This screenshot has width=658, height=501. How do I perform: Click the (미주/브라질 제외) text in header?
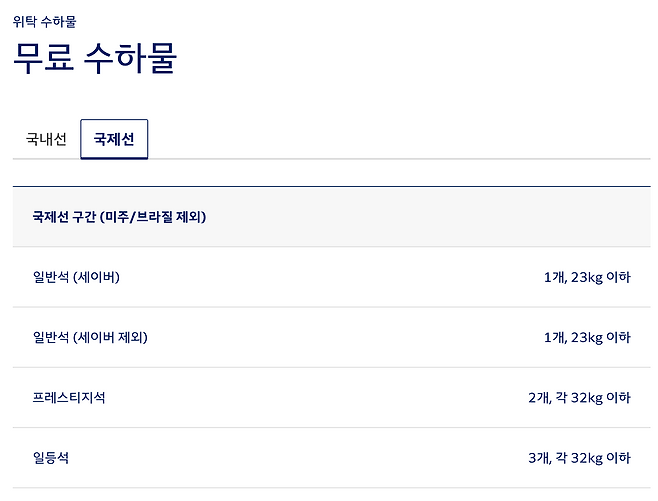coord(153,217)
